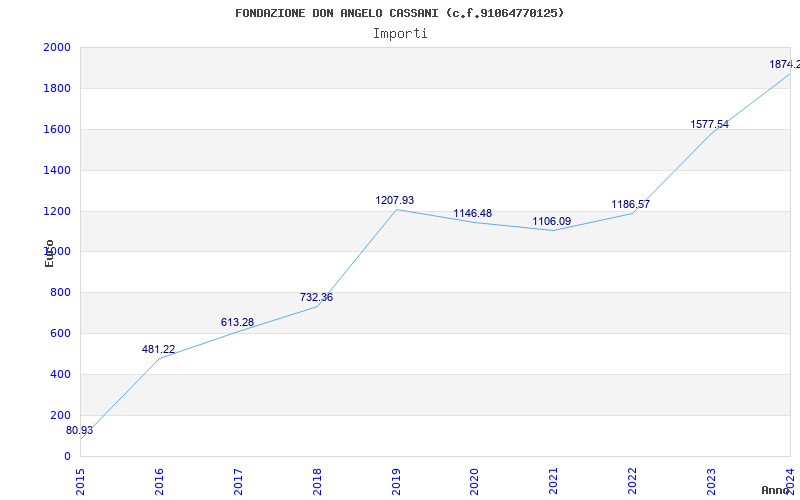Click y-axis value 1400
The height and width of the screenshot is (500, 800).
tap(57, 170)
